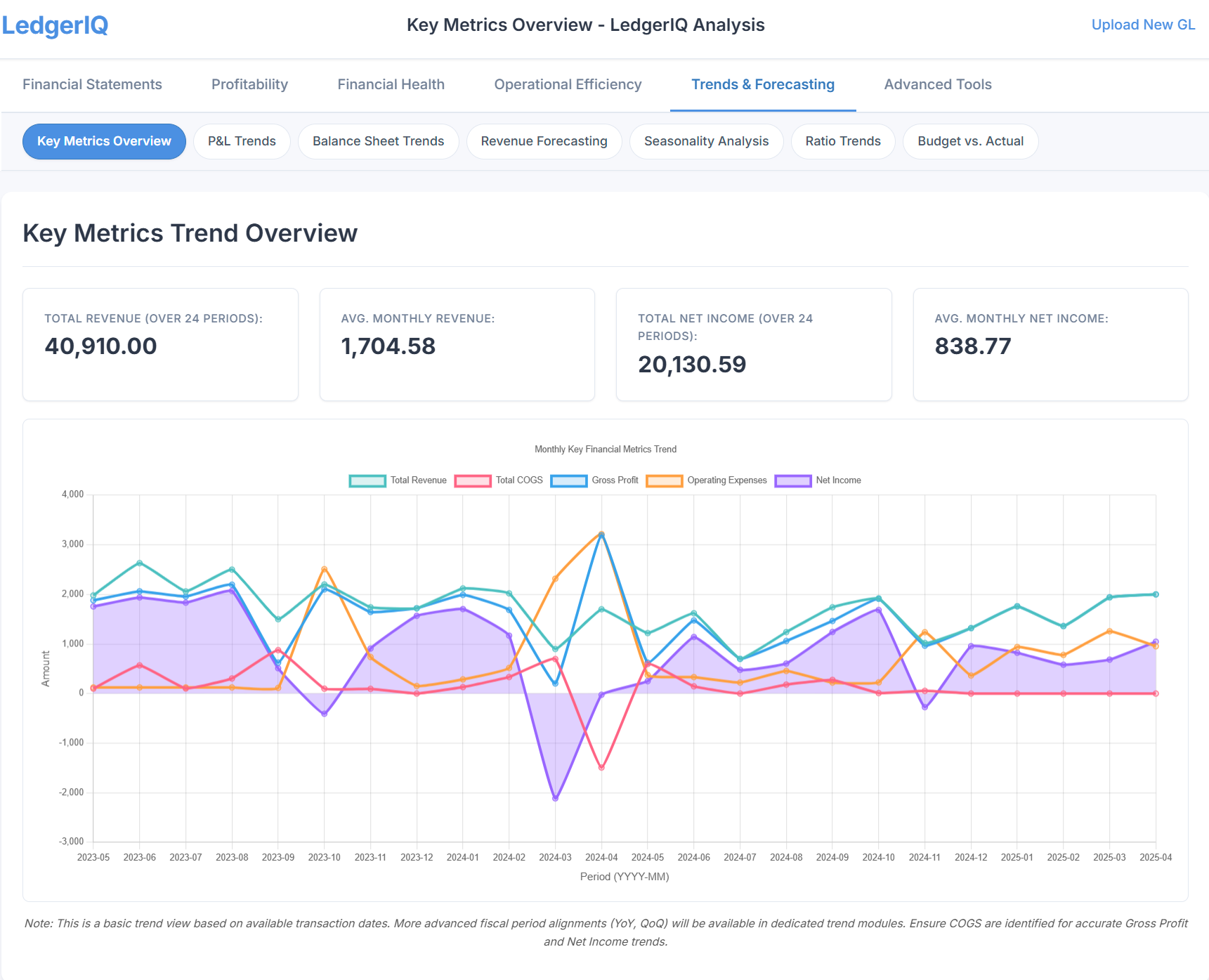This screenshot has width=1209, height=980.
Task: Click the Upload New GL link
Action: (x=1143, y=24)
